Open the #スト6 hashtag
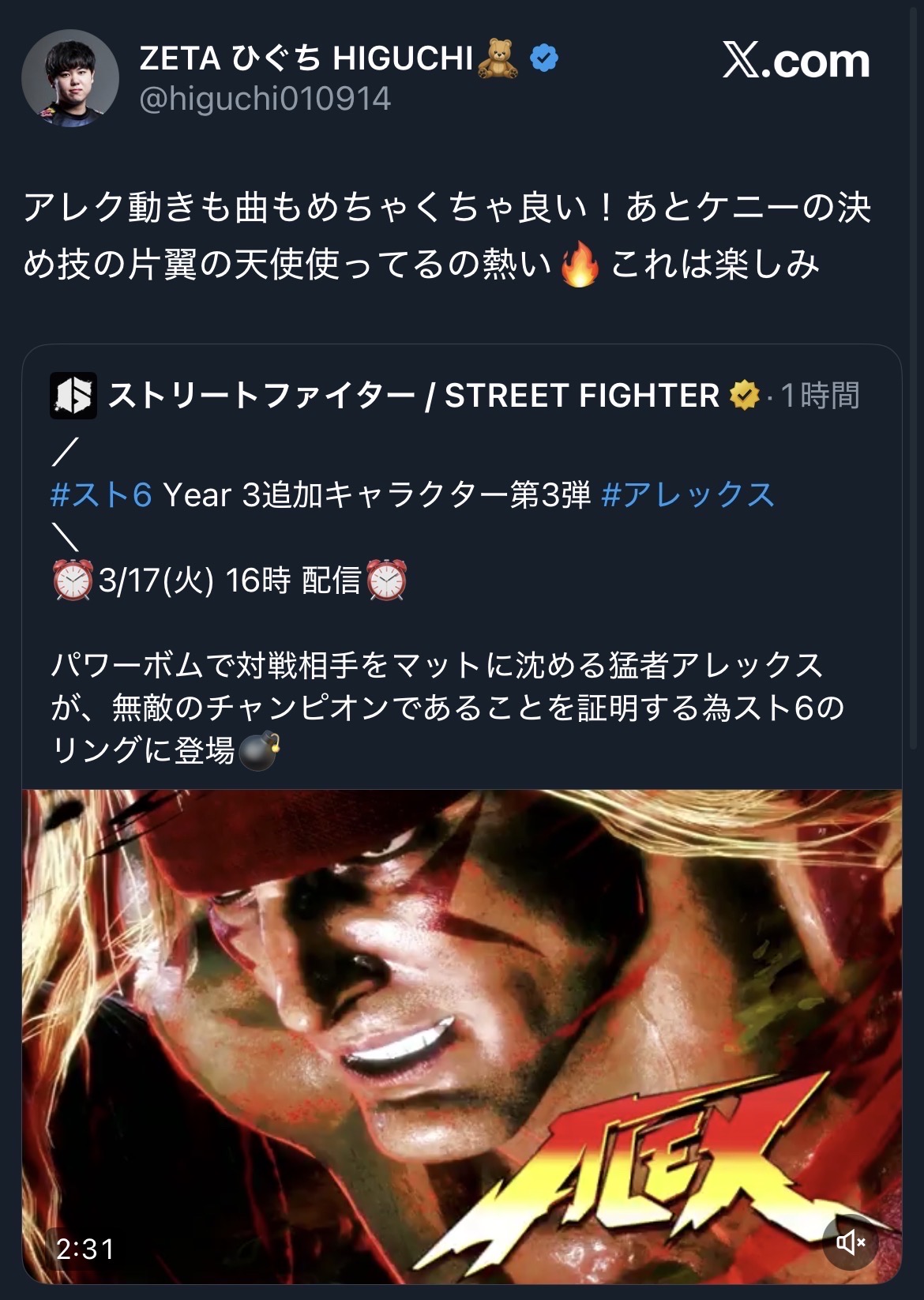Viewport: 924px width, 1300px height. (x=101, y=495)
